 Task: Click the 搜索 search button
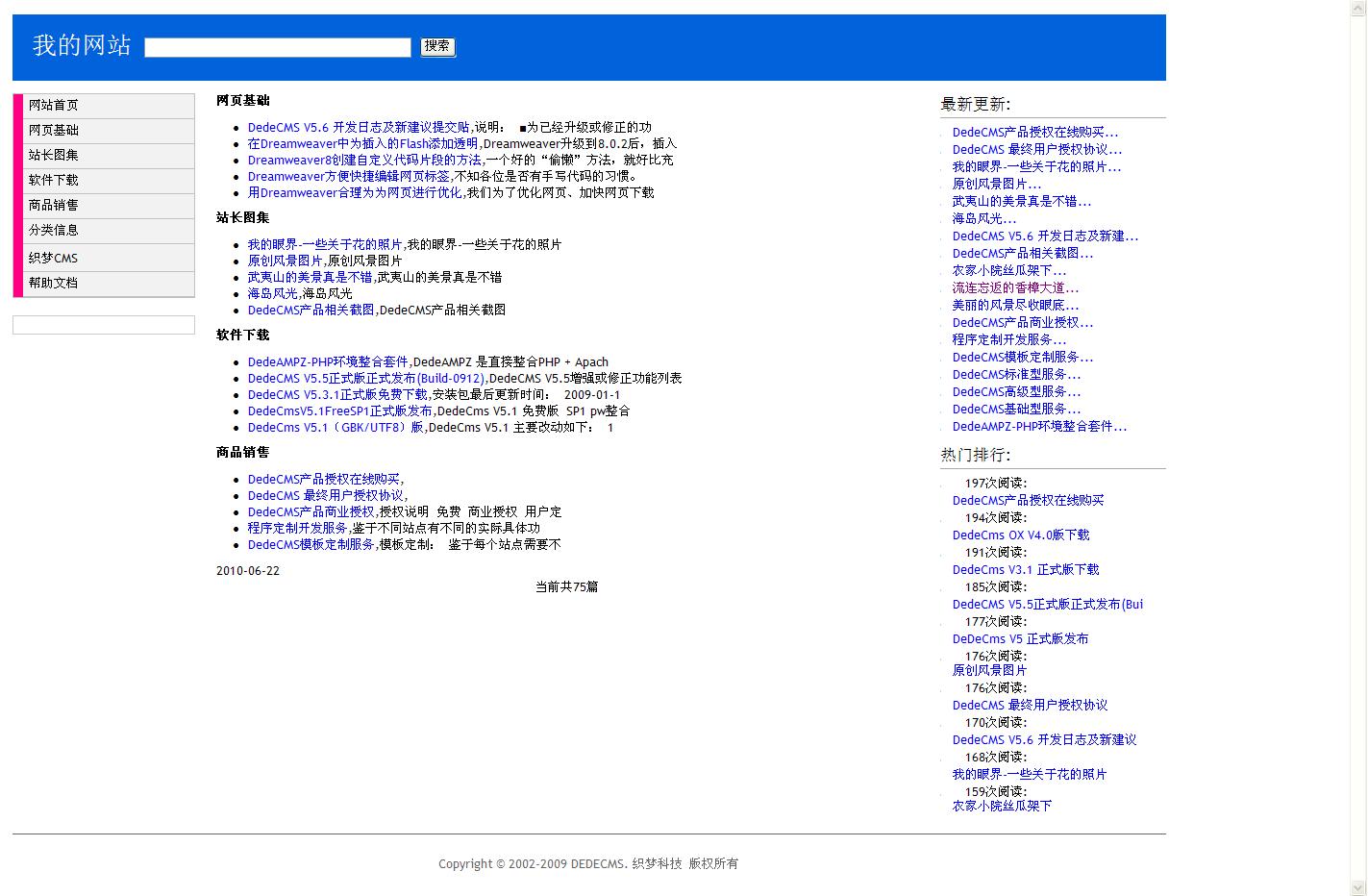pyautogui.click(x=437, y=46)
